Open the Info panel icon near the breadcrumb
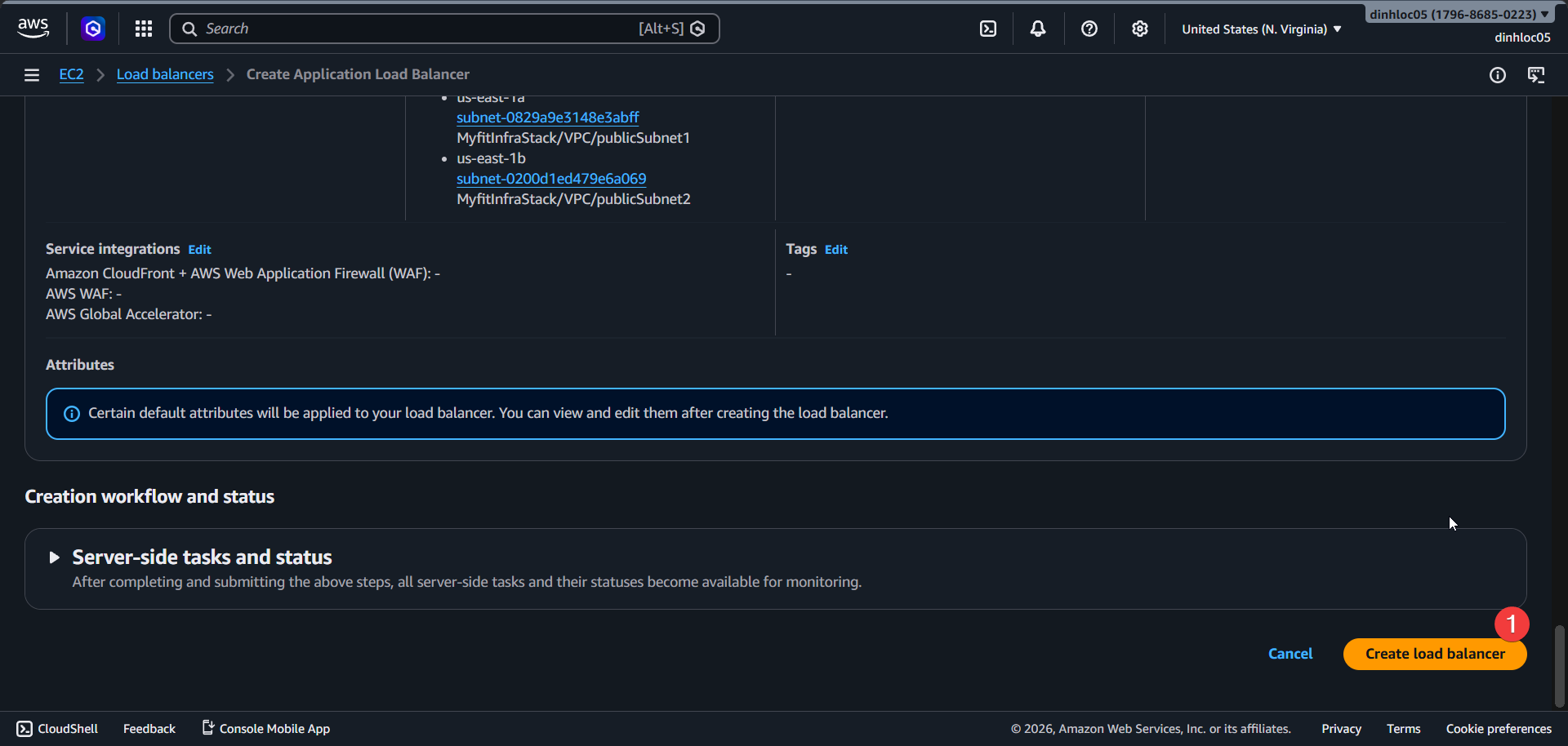Image resolution: width=1568 pixels, height=746 pixels. [1499, 74]
